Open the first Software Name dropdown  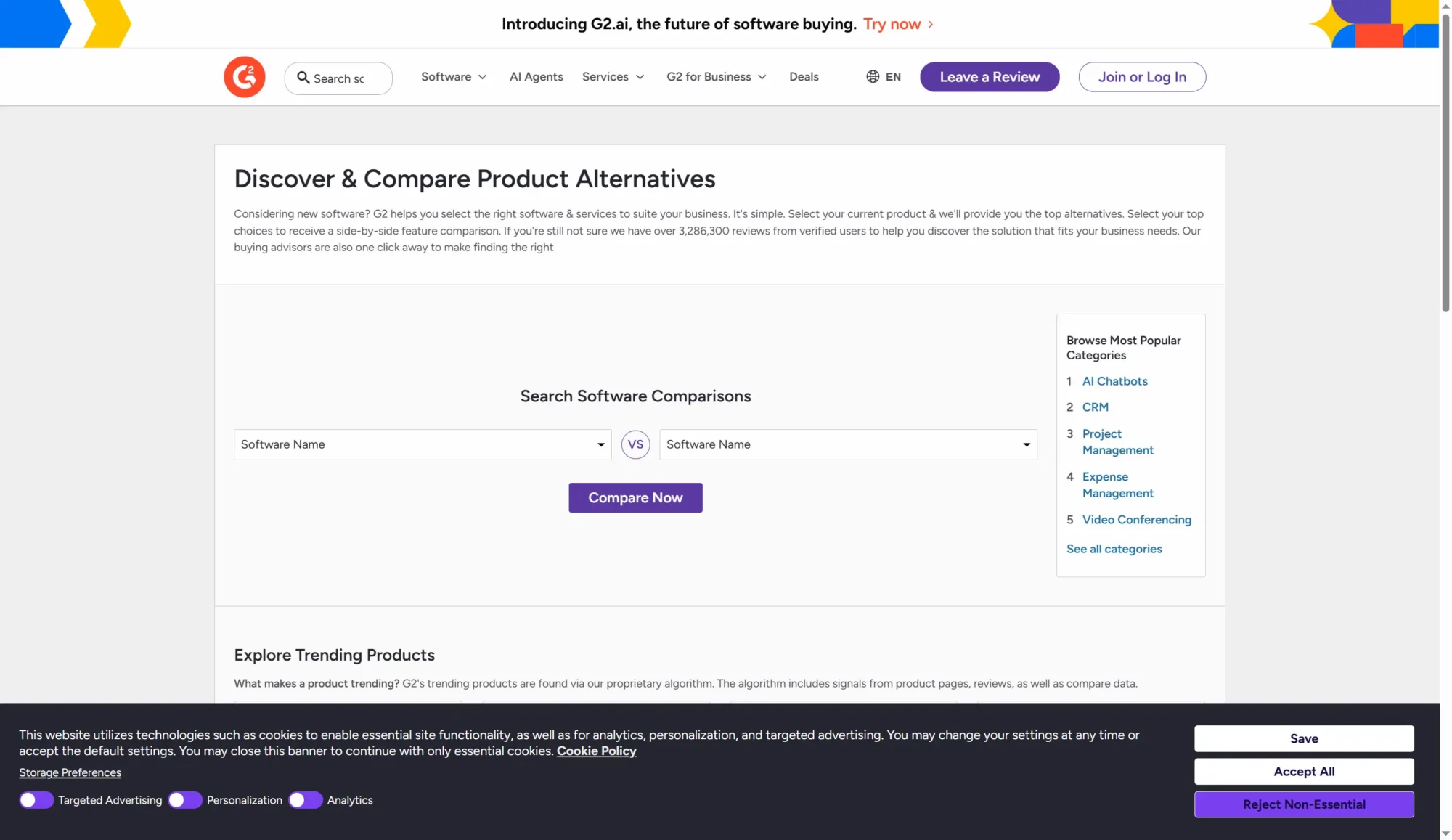coord(423,444)
